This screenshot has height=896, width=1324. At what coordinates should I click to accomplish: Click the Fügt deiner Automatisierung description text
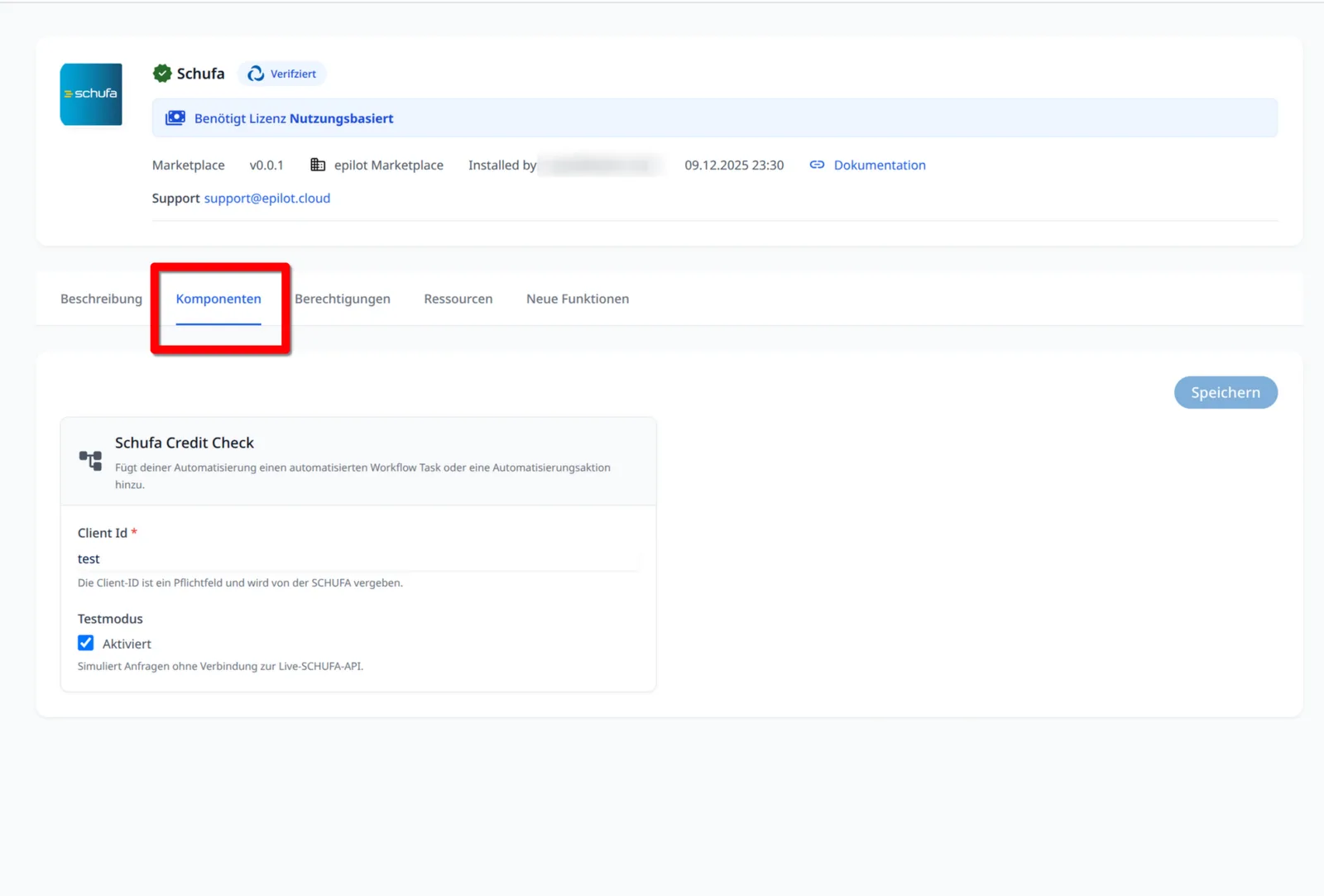click(x=362, y=476)
